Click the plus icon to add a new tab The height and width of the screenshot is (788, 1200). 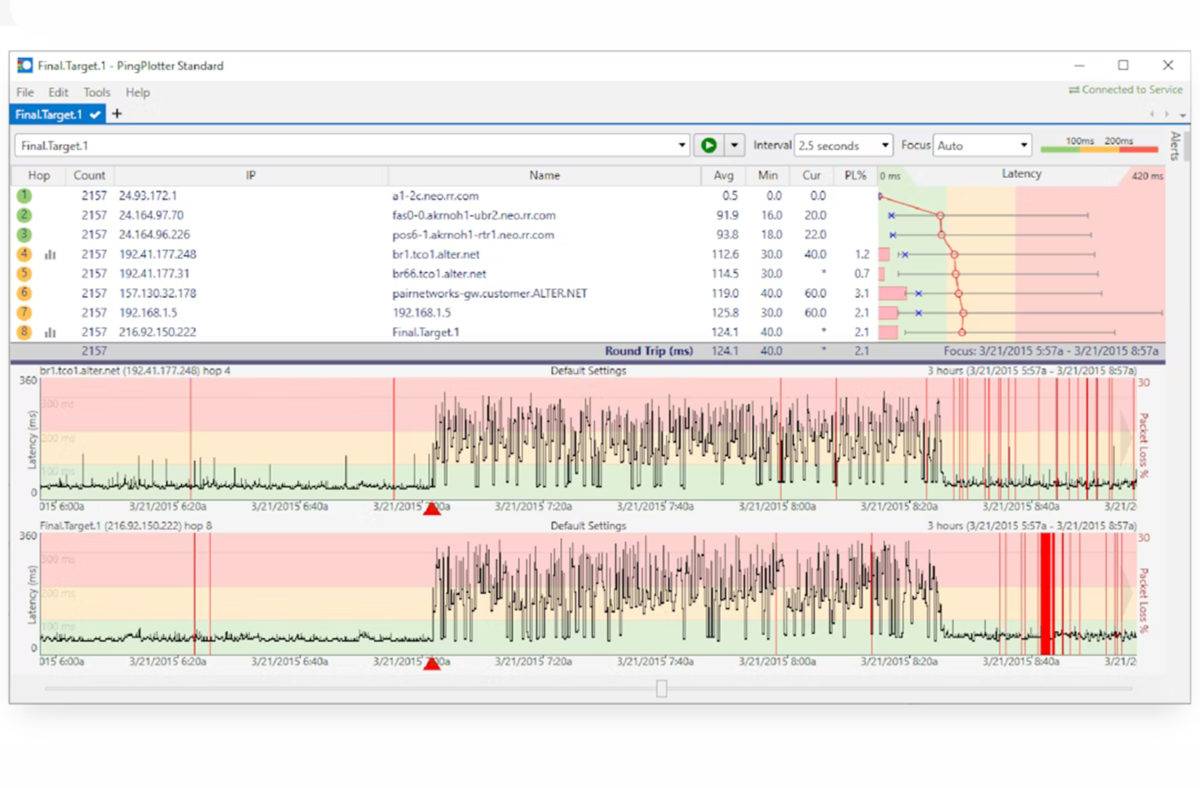tap(116, 114)
